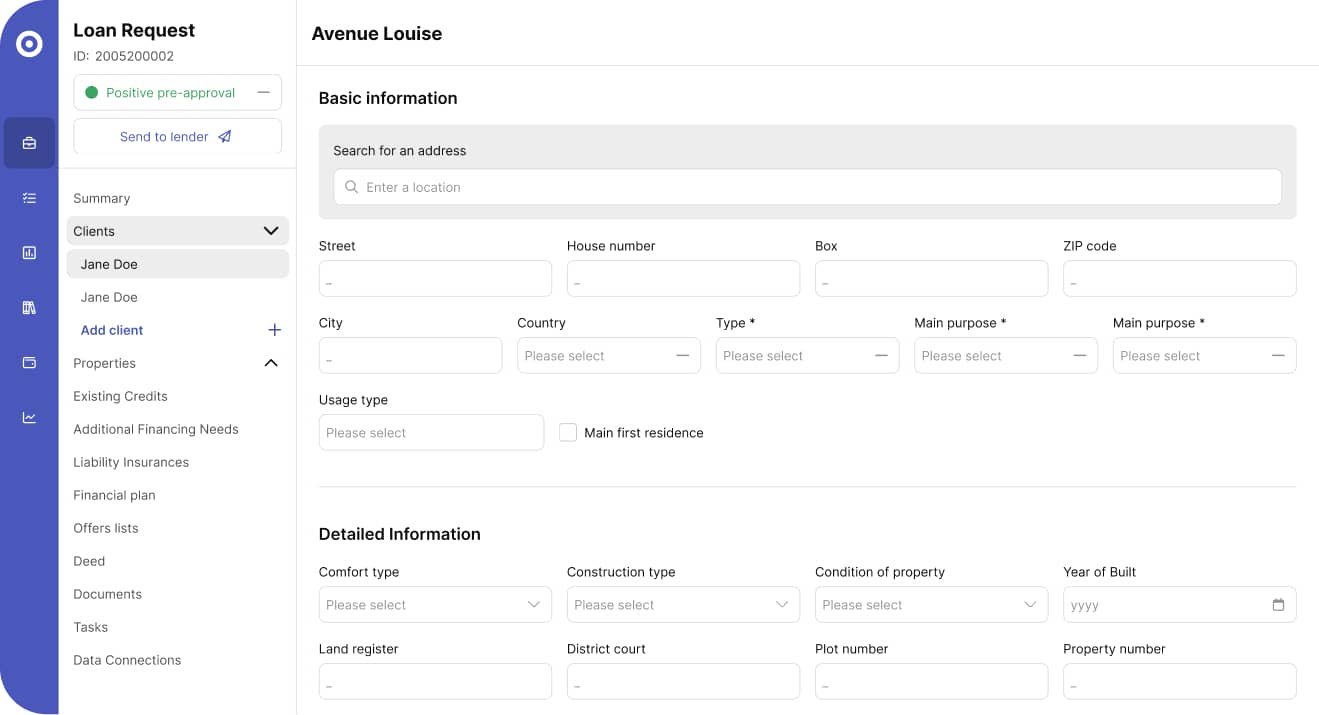Check the Main first residence checkbox

(568, 433)
